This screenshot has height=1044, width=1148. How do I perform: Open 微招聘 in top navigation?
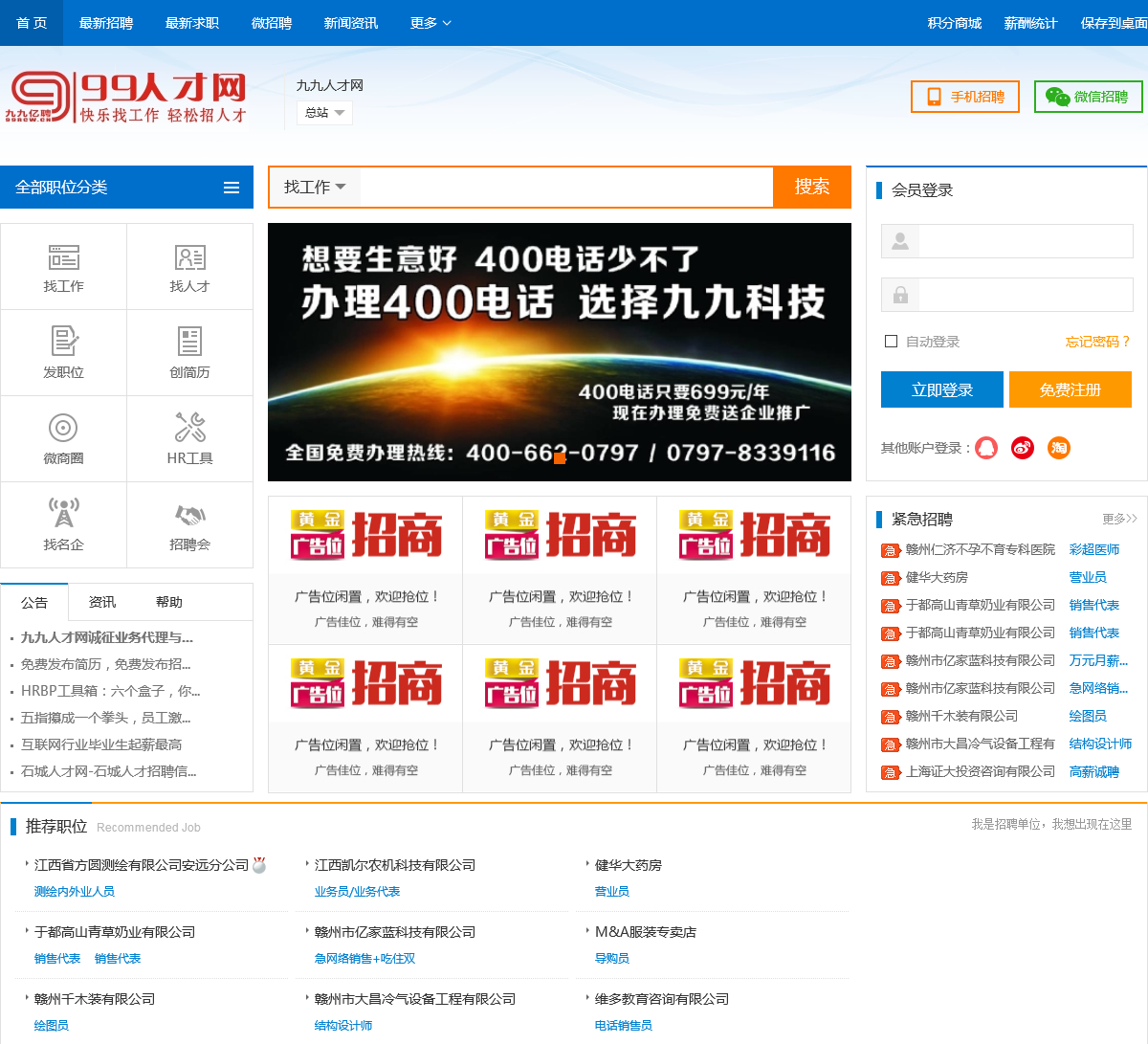point(272,23)
